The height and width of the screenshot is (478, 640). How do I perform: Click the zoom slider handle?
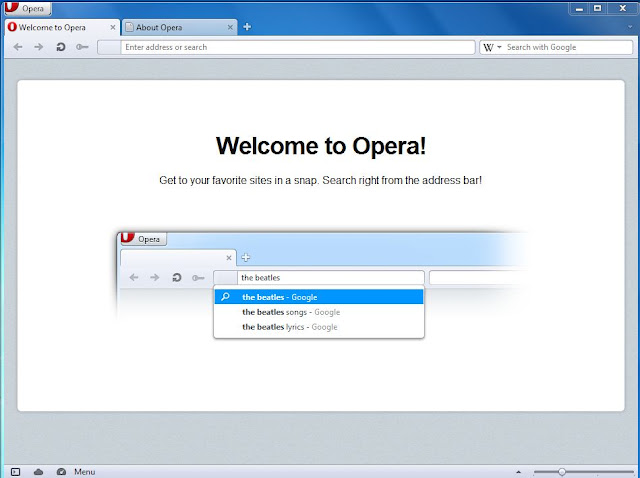tap(562, 472)
